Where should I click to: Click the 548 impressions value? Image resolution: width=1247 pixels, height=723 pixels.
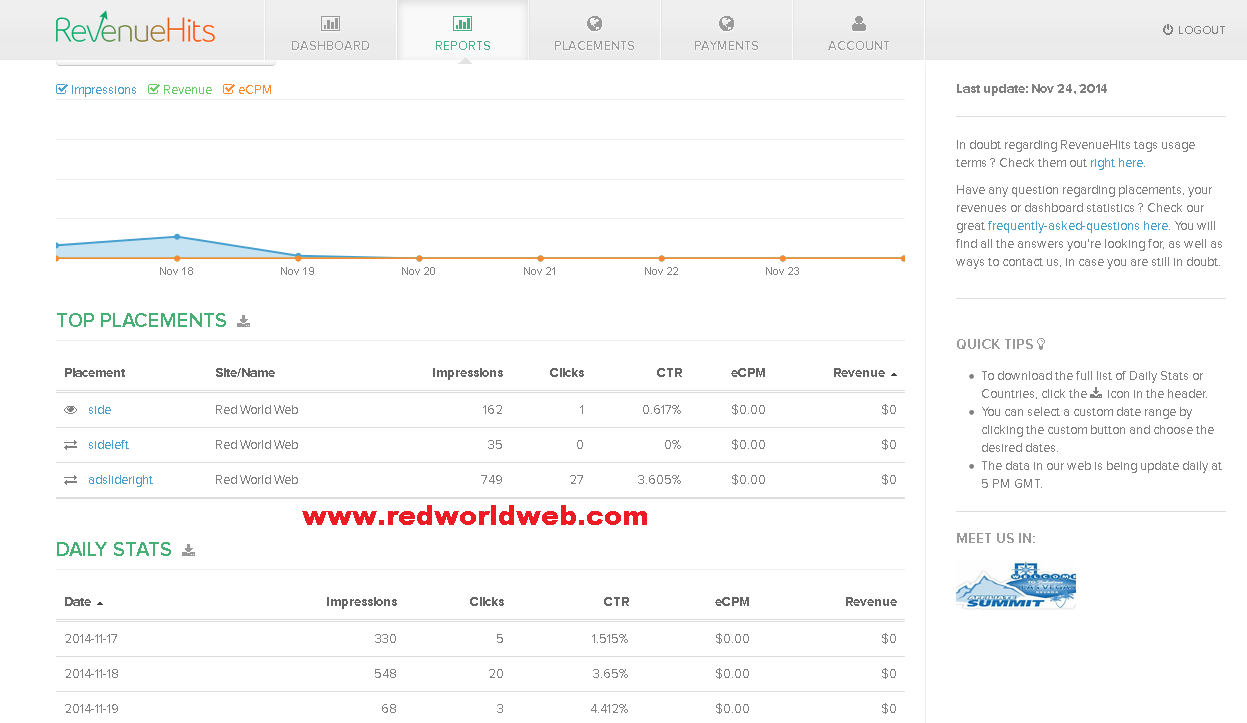tap(385, 674)
